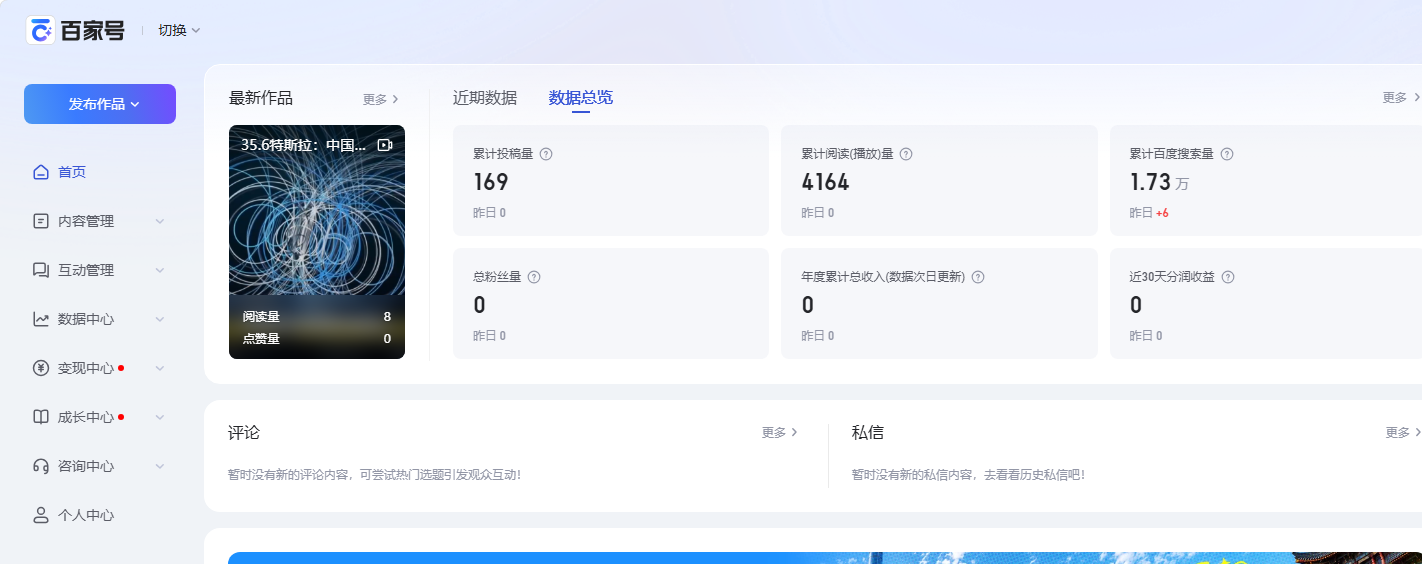The image size is (1422, 564).
Task: Click the +6 yesterday change value
Action: 1162,213
